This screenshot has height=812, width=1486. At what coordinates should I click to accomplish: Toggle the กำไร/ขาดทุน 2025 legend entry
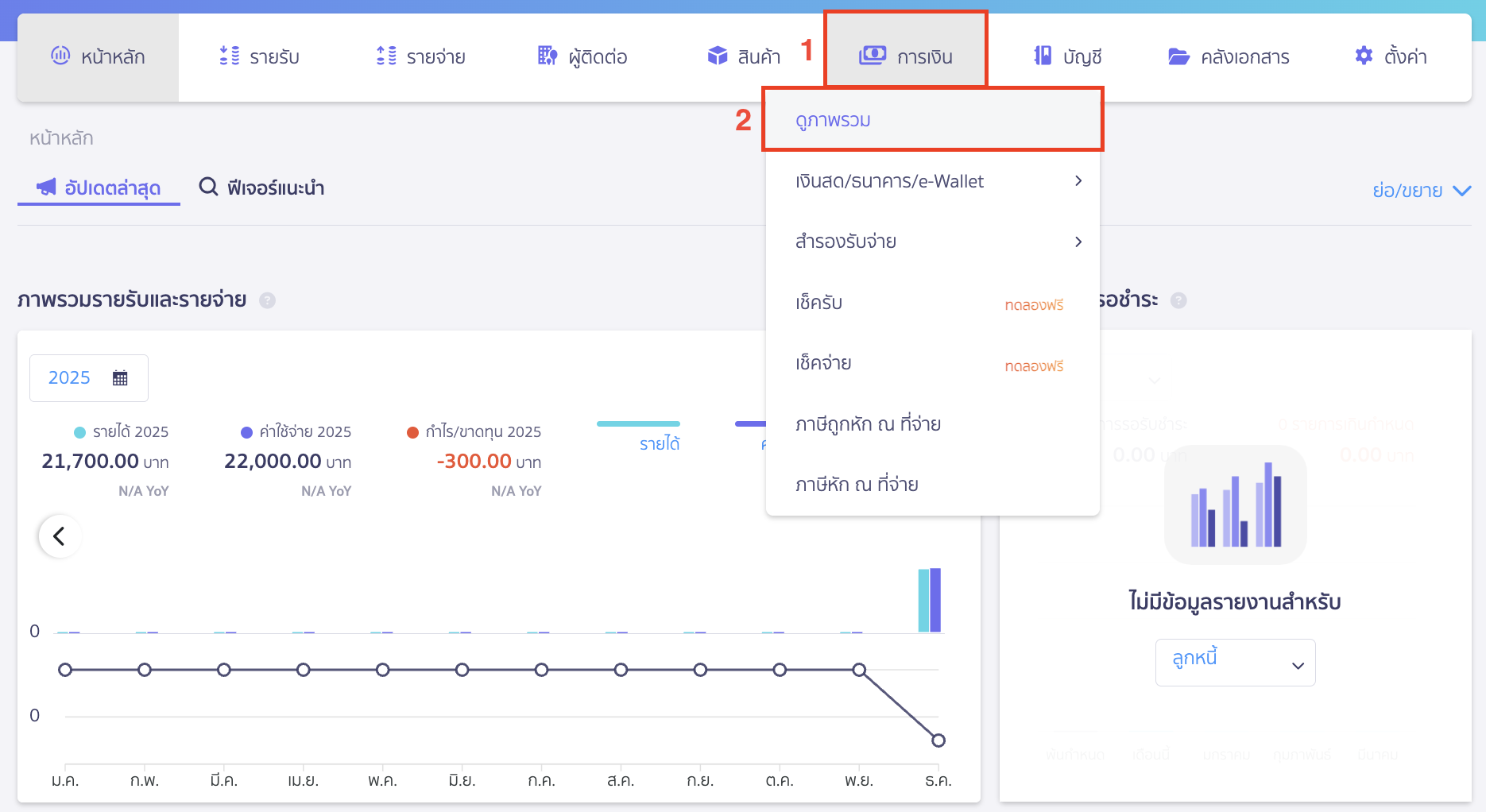tap(473, 431)
